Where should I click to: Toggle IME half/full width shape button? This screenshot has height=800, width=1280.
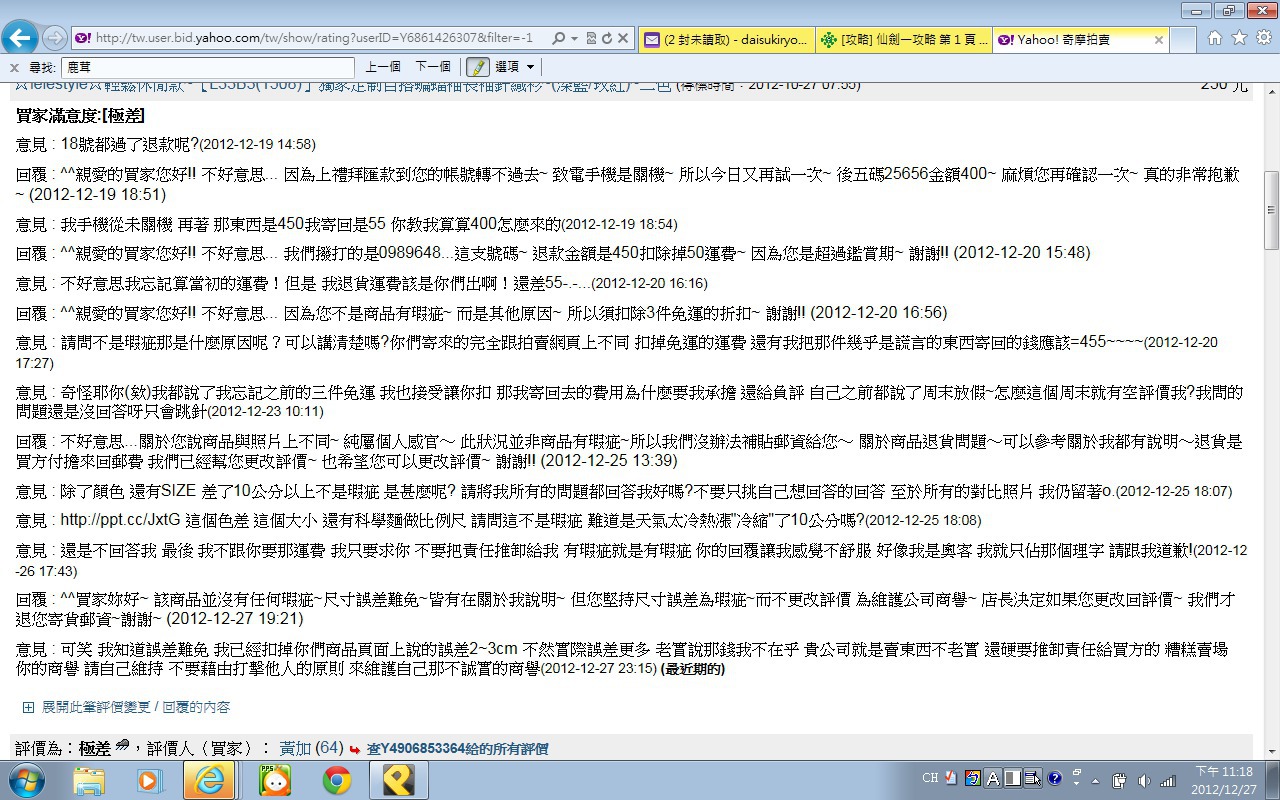point(1012,778)
